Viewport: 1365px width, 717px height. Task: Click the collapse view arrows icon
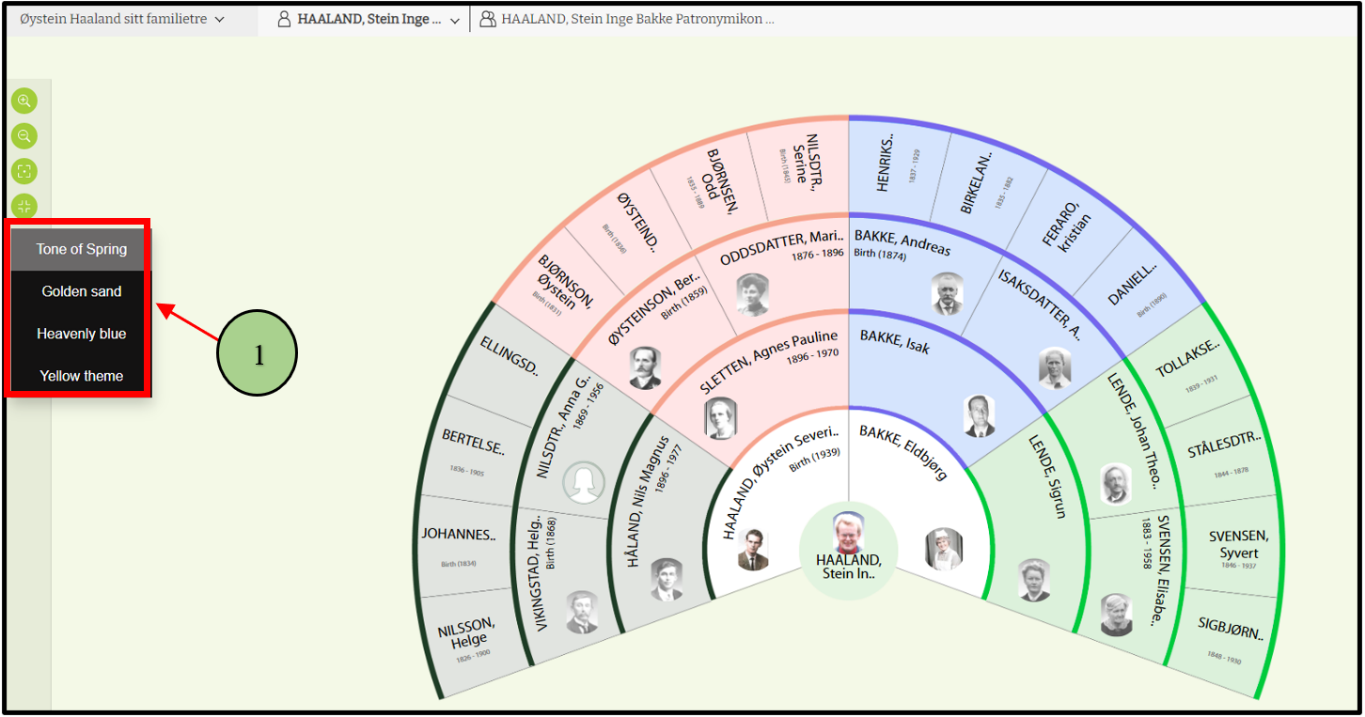coord(24,206)
